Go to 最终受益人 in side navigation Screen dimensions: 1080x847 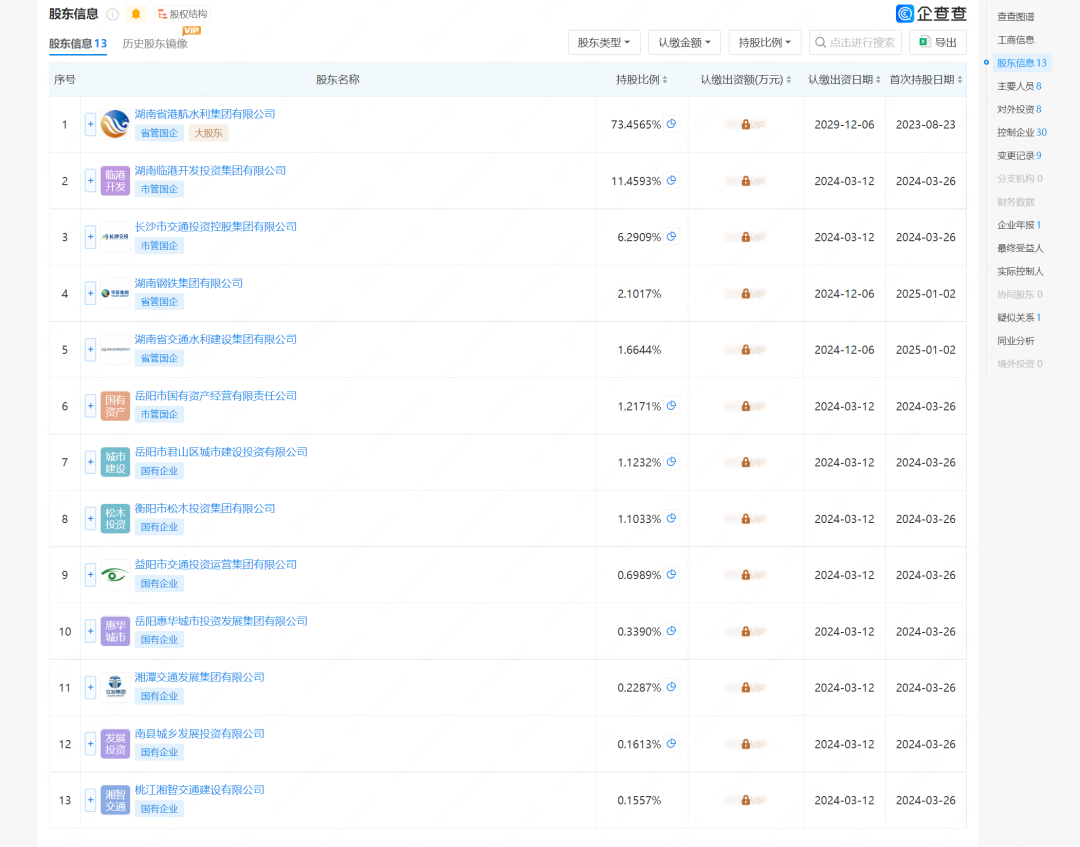click(x=1020, y=248)
